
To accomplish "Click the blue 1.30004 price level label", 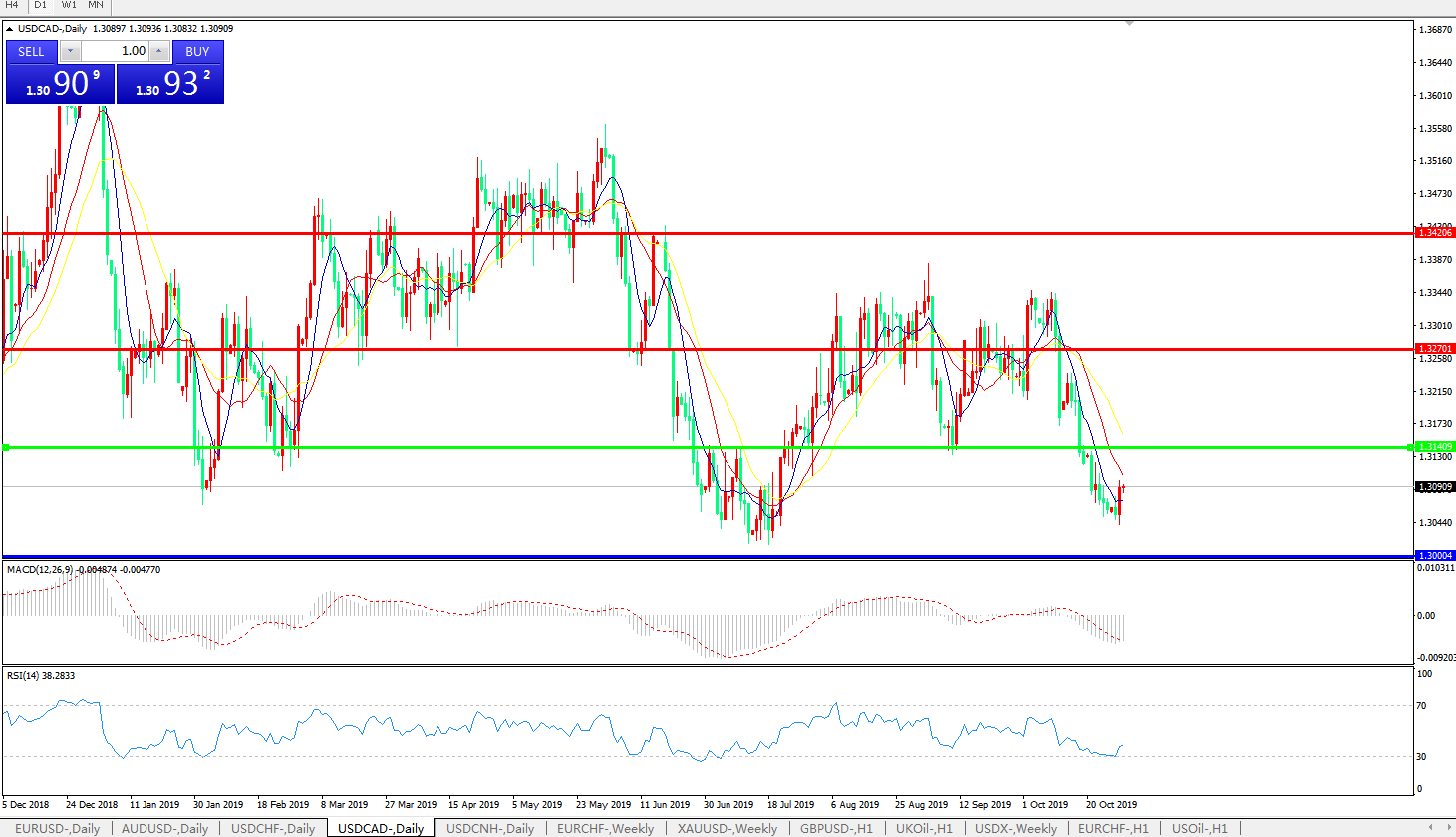I will pos(1435,555).
